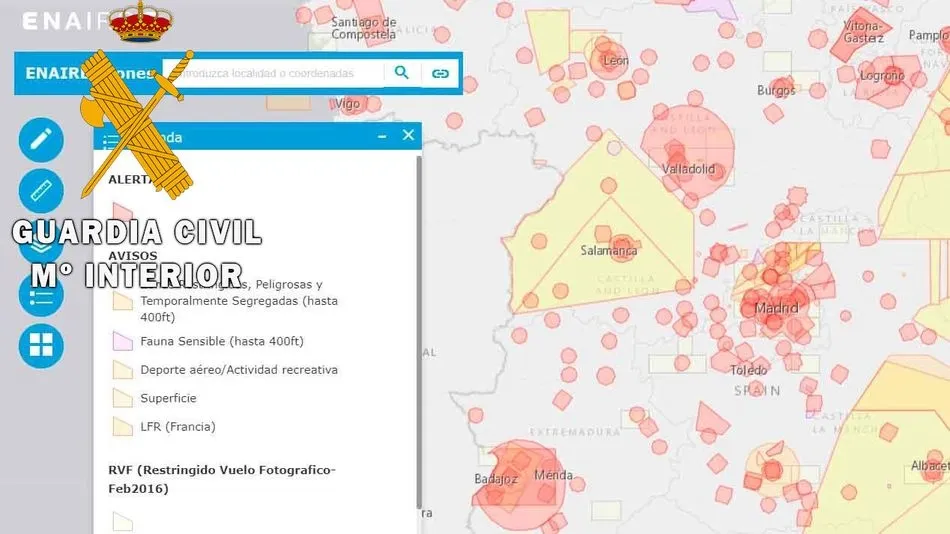Click the magnifier search icon
This screenshot has height=534, width=950.
tap(402, 73)
